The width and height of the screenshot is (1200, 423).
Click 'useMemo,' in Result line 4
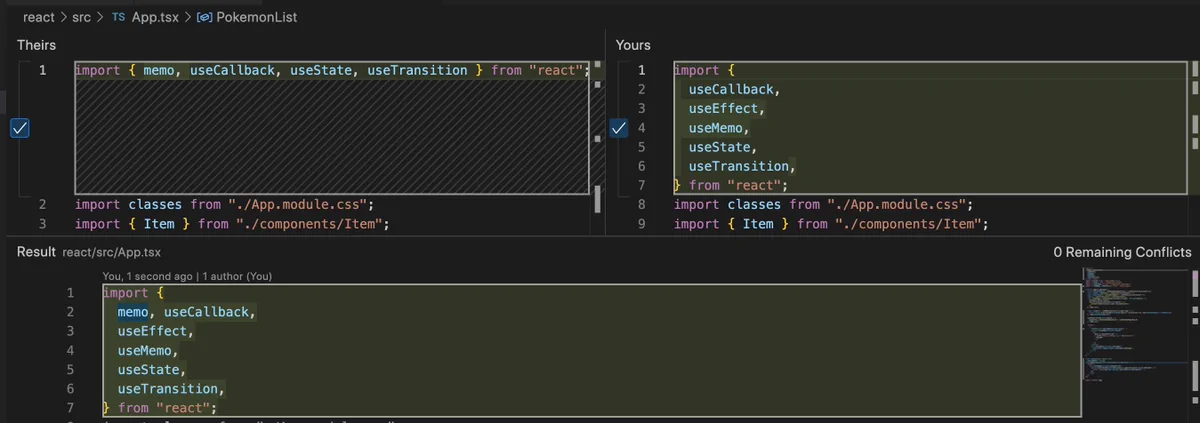[147, 350]
